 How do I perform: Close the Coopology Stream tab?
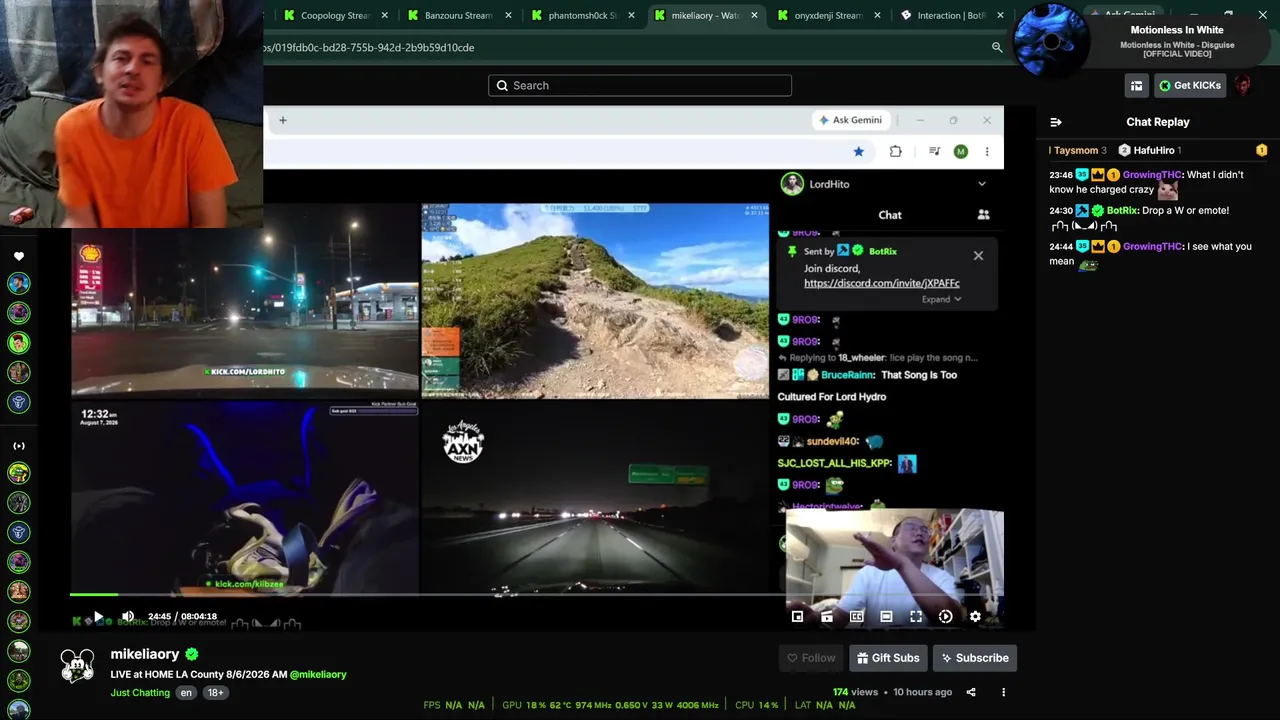[x=385, y=15]
